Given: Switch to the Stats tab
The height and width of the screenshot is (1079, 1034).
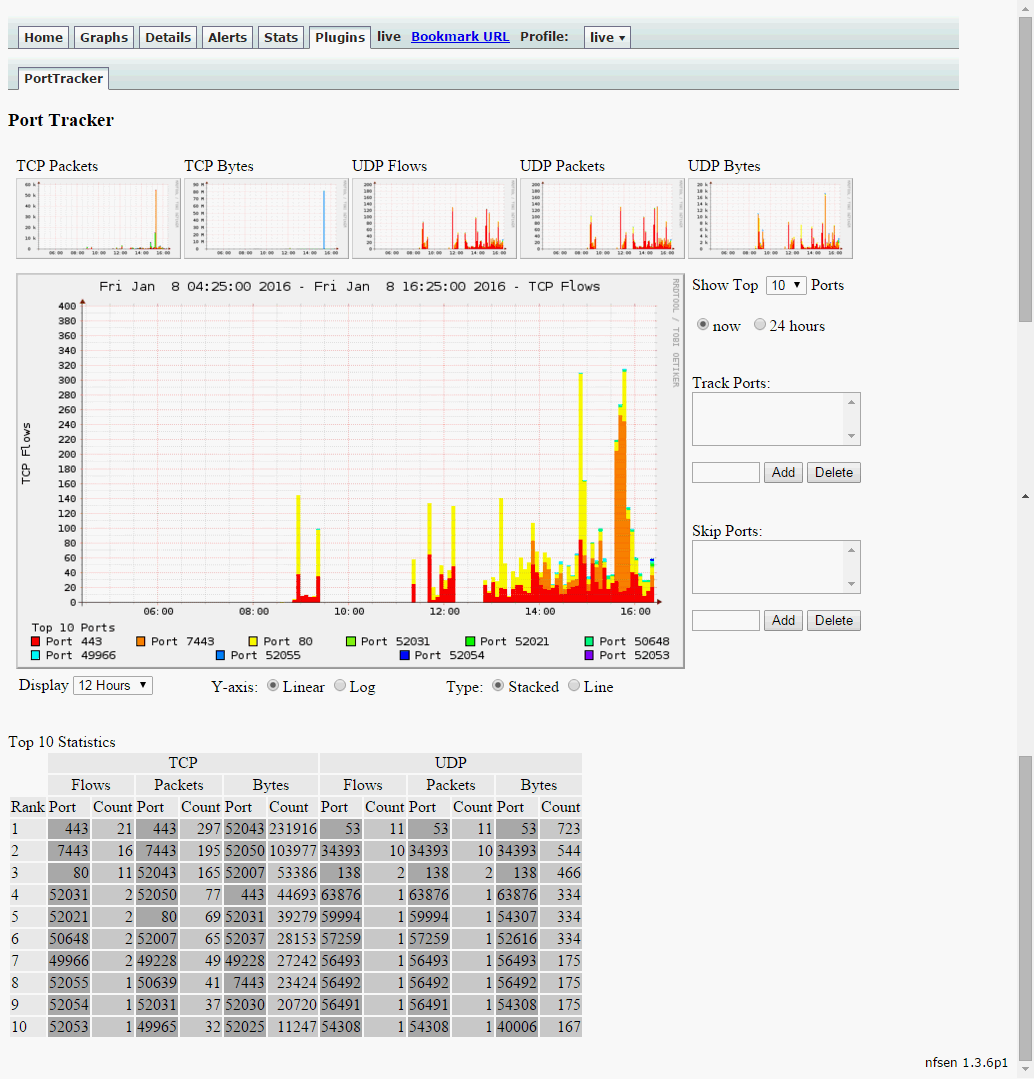Looking at the screenshot, I should click(281, 37).
